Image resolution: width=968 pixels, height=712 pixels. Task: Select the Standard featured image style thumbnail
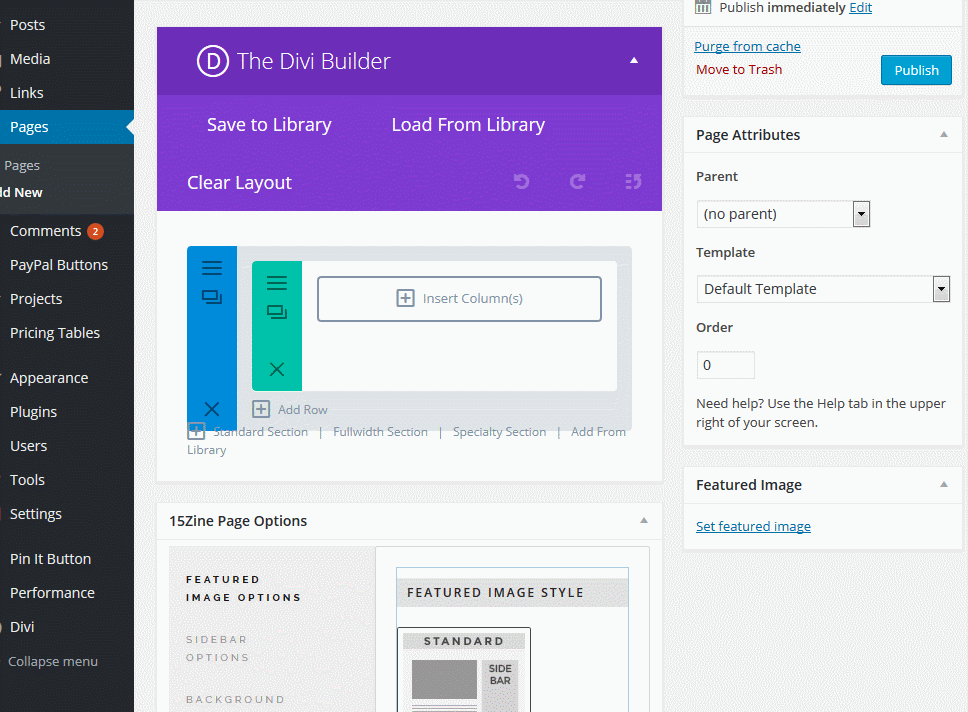click(464, 669)
